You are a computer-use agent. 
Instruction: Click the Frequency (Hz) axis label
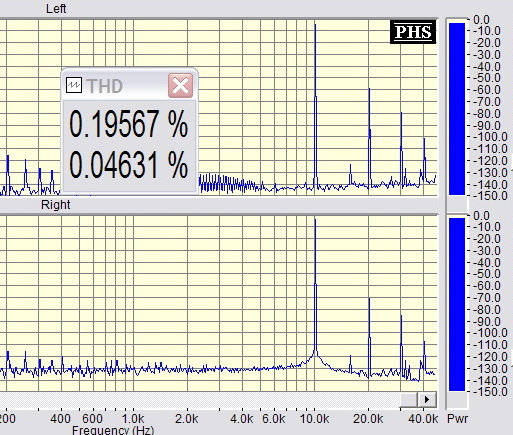(113, 430)
